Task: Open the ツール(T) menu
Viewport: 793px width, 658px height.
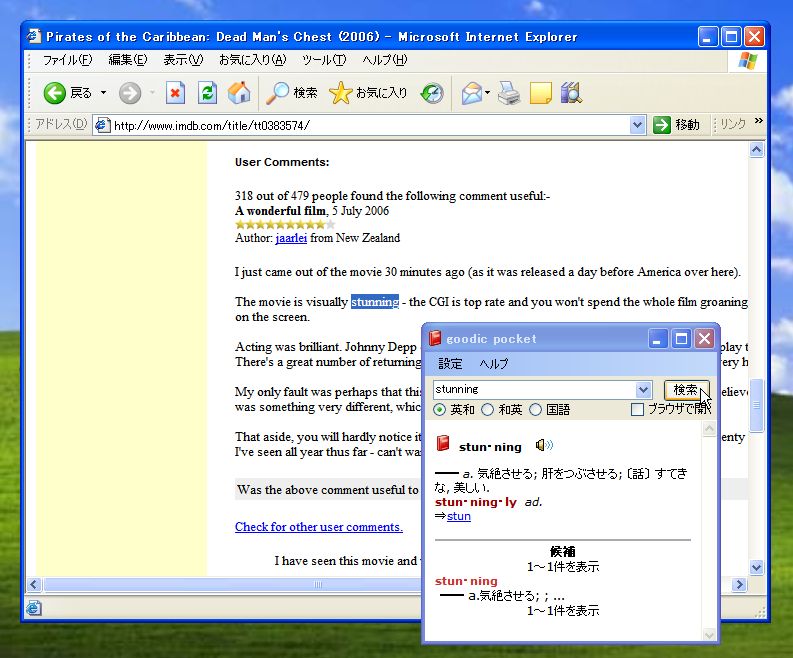Action: point(324,60)
